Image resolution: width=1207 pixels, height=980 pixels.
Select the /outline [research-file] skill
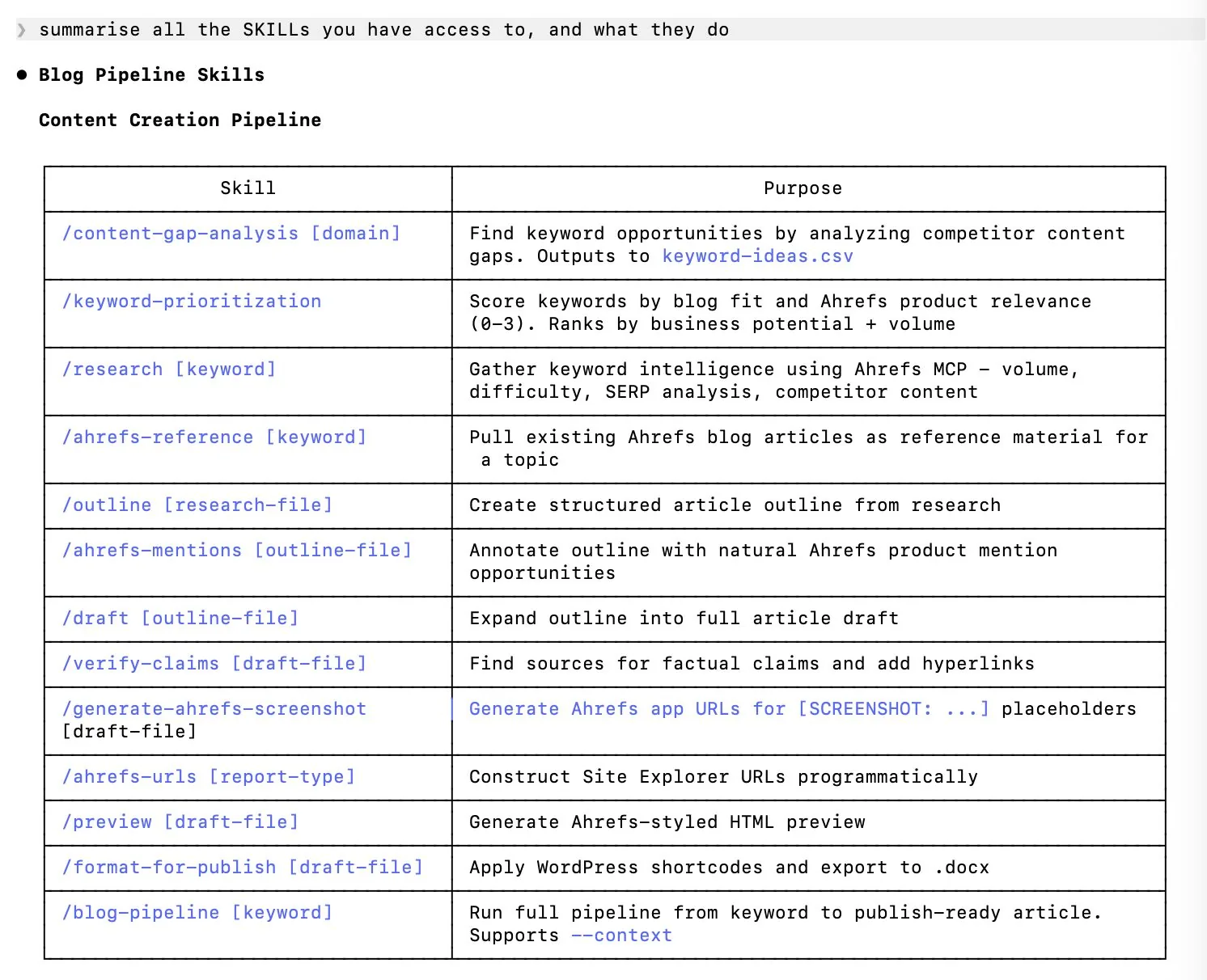point(197,505)
